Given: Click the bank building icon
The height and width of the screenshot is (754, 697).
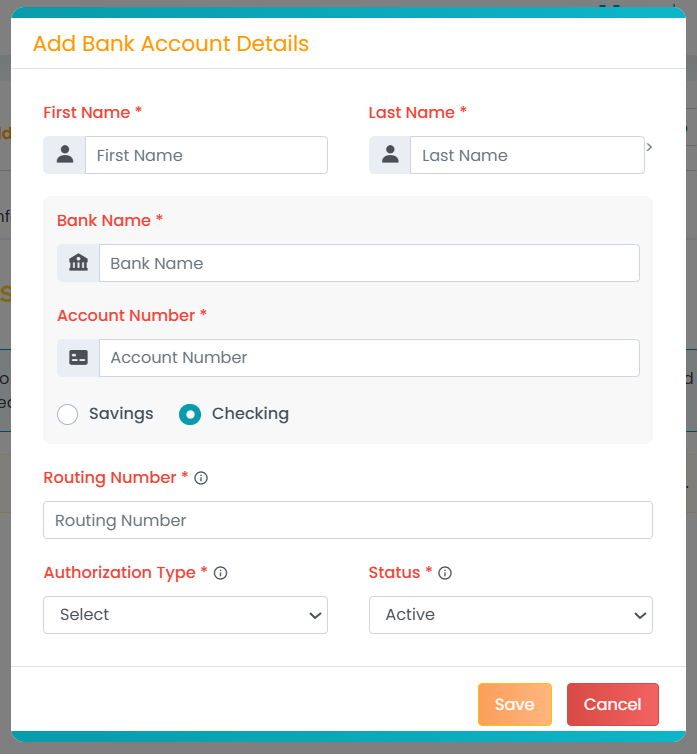Looking at the screenshot, I should point(78,263).
